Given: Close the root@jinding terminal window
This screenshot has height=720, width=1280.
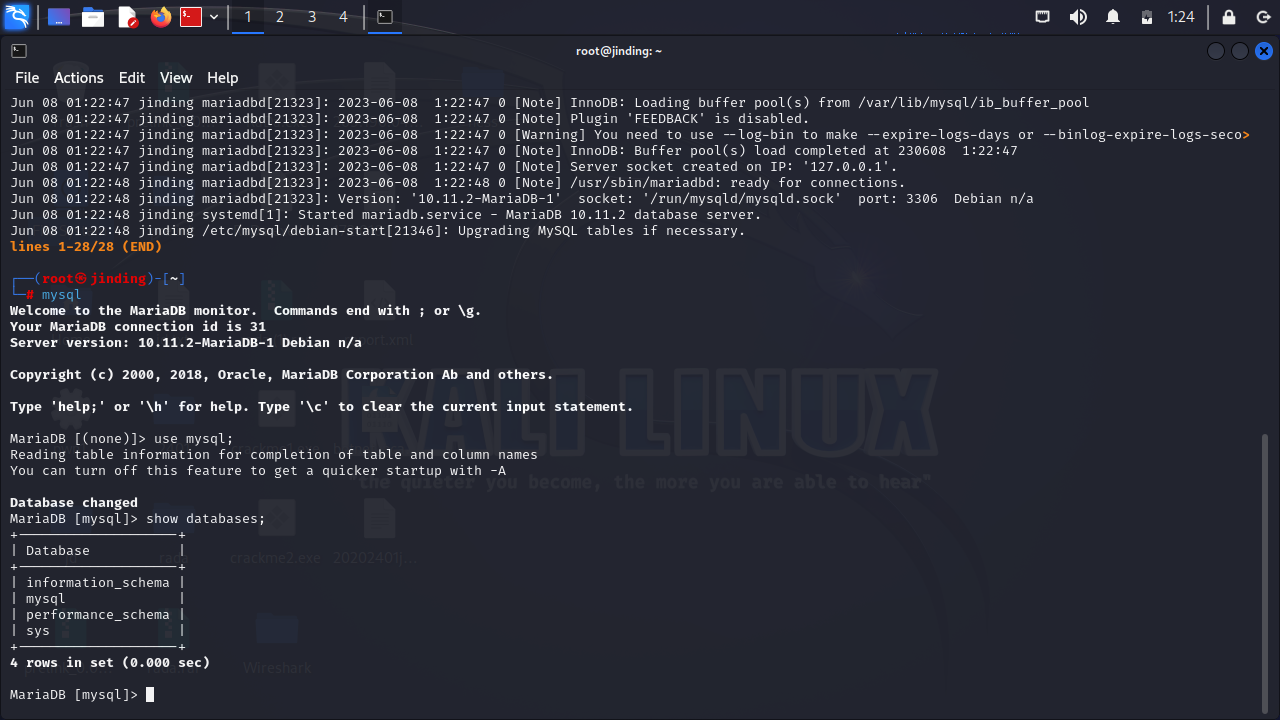Looking at the screenshot, I should 1264,51.
